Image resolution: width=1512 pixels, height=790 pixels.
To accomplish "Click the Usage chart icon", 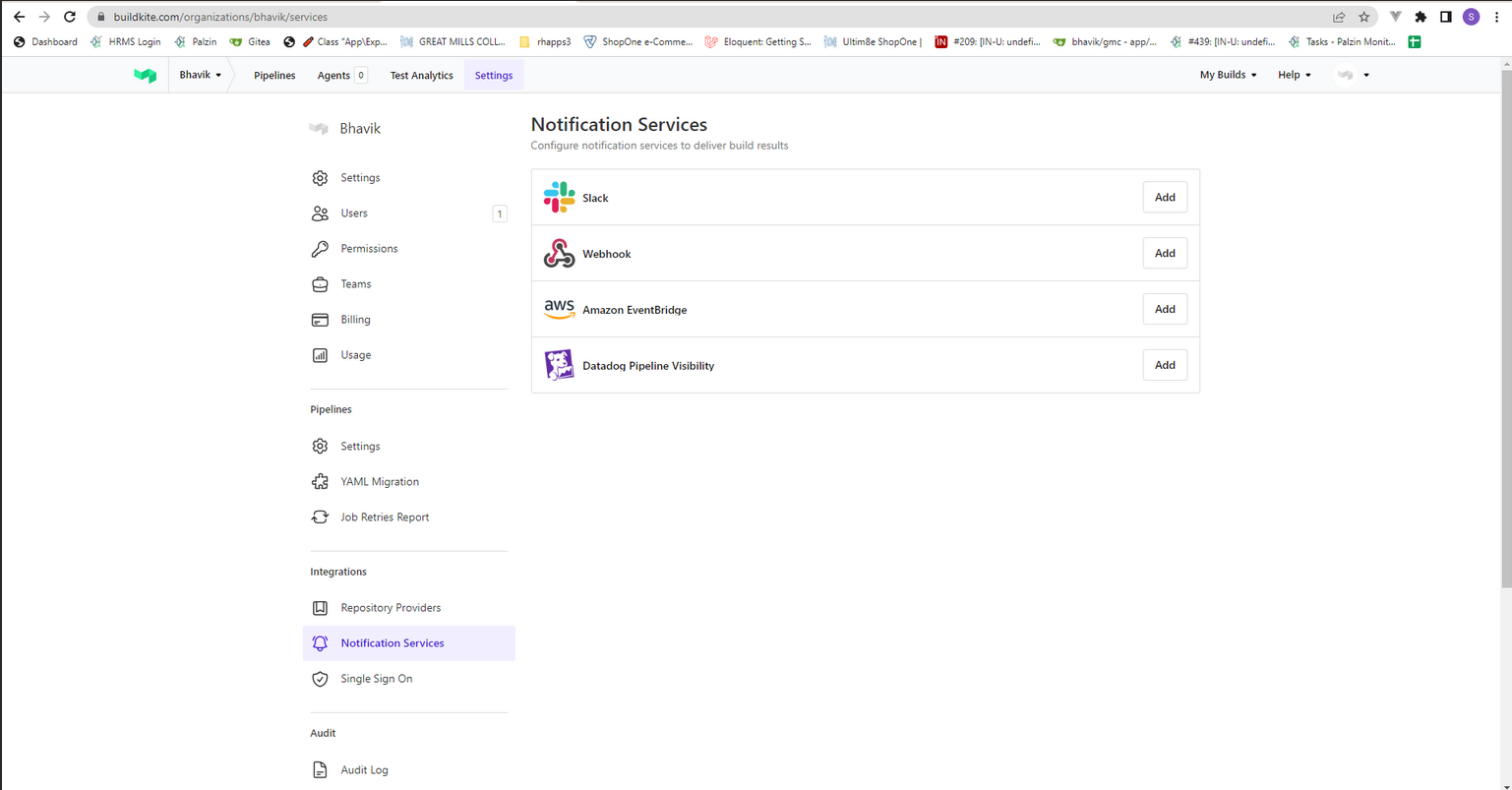I will pos(320,355).
